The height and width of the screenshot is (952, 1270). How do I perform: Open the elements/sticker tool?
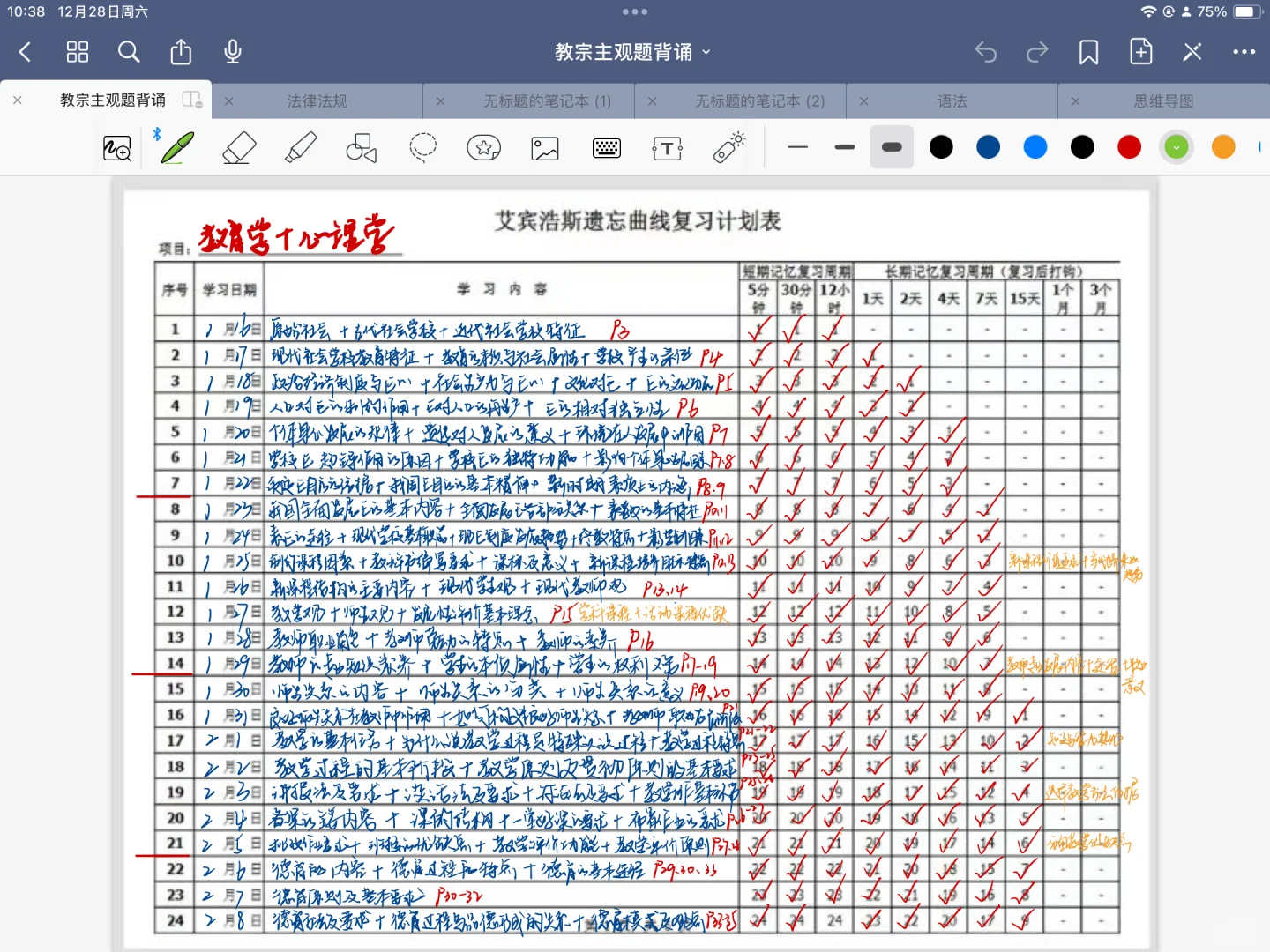[483, 147]
